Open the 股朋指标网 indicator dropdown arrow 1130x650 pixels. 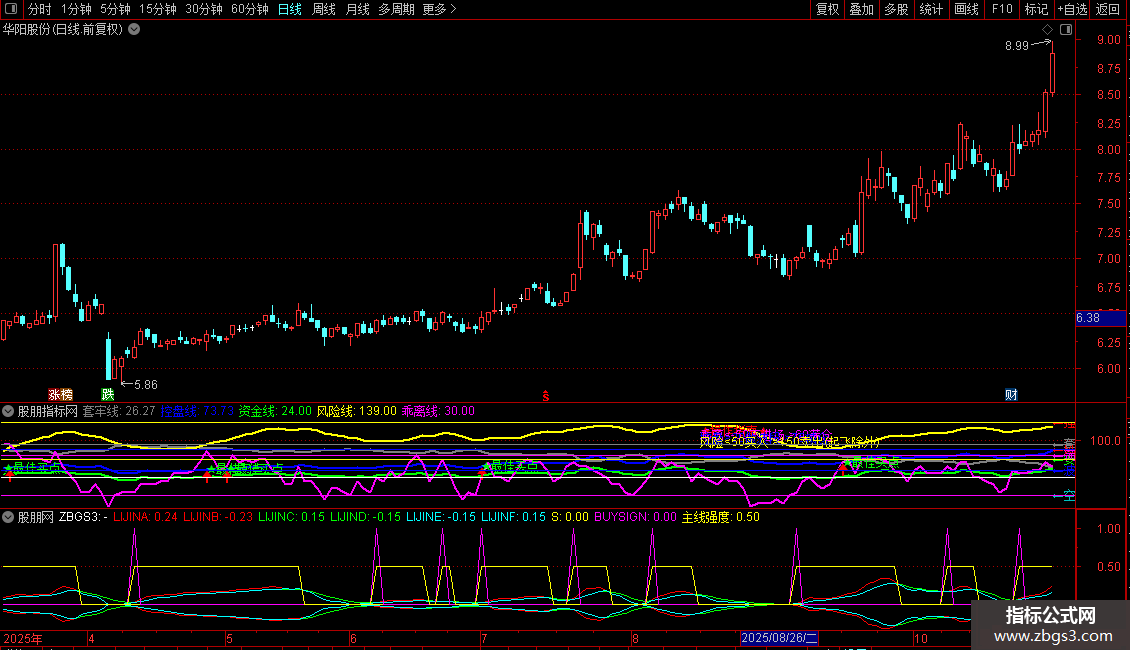pos(9,410)
